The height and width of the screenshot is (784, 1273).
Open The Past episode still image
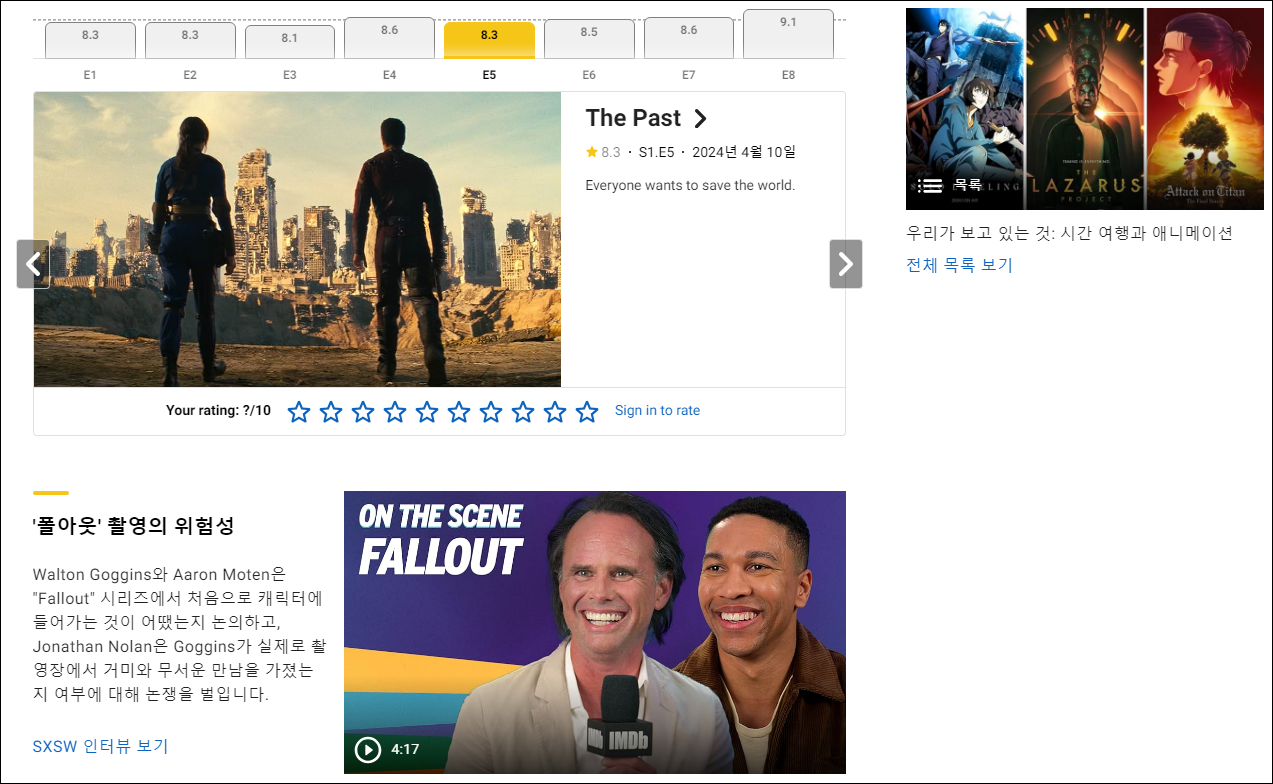297,239
